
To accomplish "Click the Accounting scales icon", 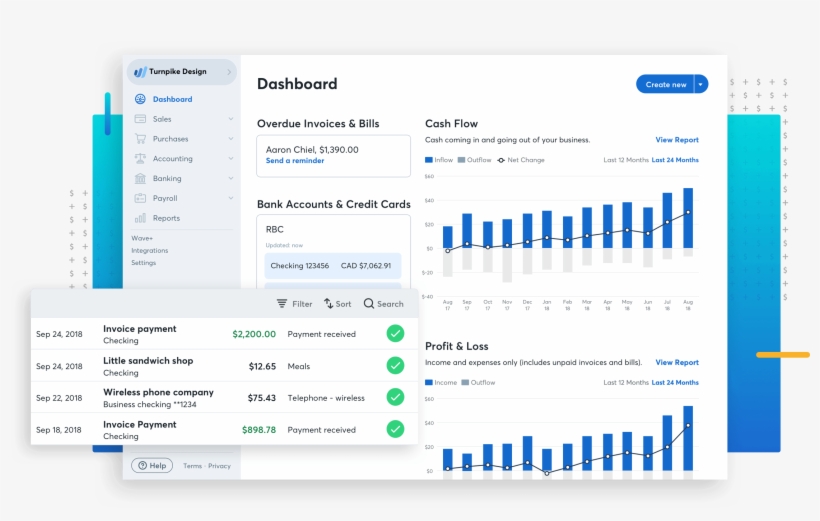I will point(140,158).
